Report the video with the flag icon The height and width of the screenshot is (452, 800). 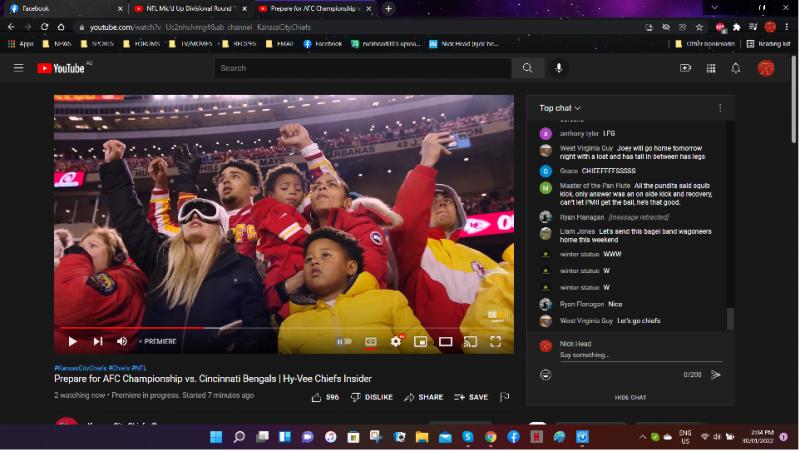[505, 396]
